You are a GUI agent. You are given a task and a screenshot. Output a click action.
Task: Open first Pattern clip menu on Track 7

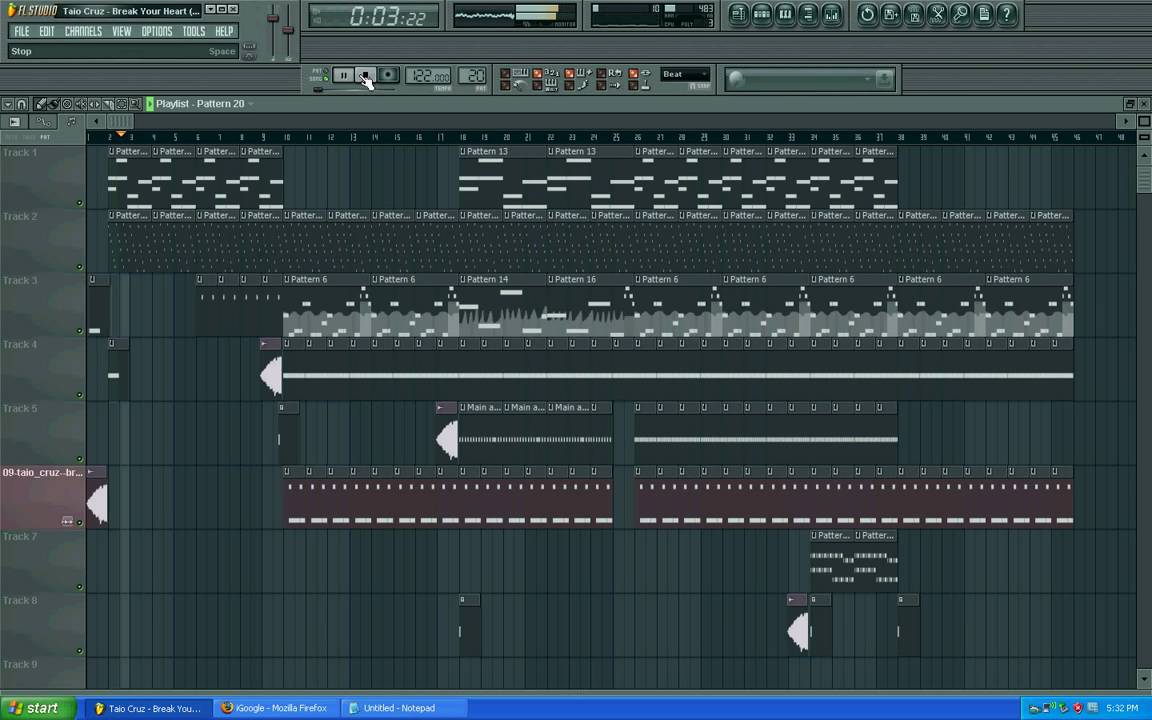[x=814, y=536]
